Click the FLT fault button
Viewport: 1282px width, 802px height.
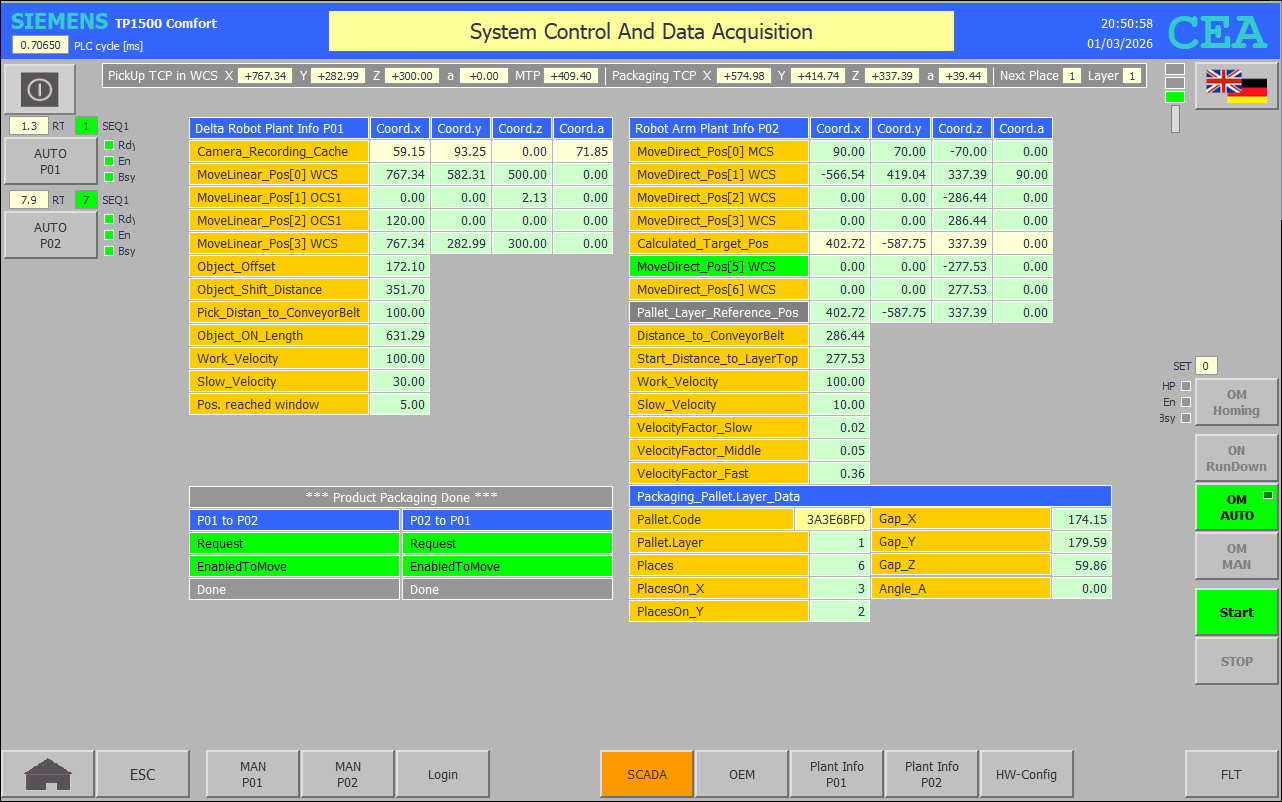pos(1231,774)
